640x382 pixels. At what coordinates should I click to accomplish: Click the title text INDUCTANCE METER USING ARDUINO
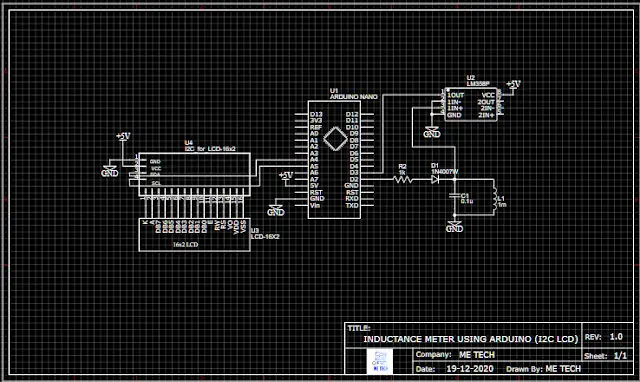coord(471,339)
